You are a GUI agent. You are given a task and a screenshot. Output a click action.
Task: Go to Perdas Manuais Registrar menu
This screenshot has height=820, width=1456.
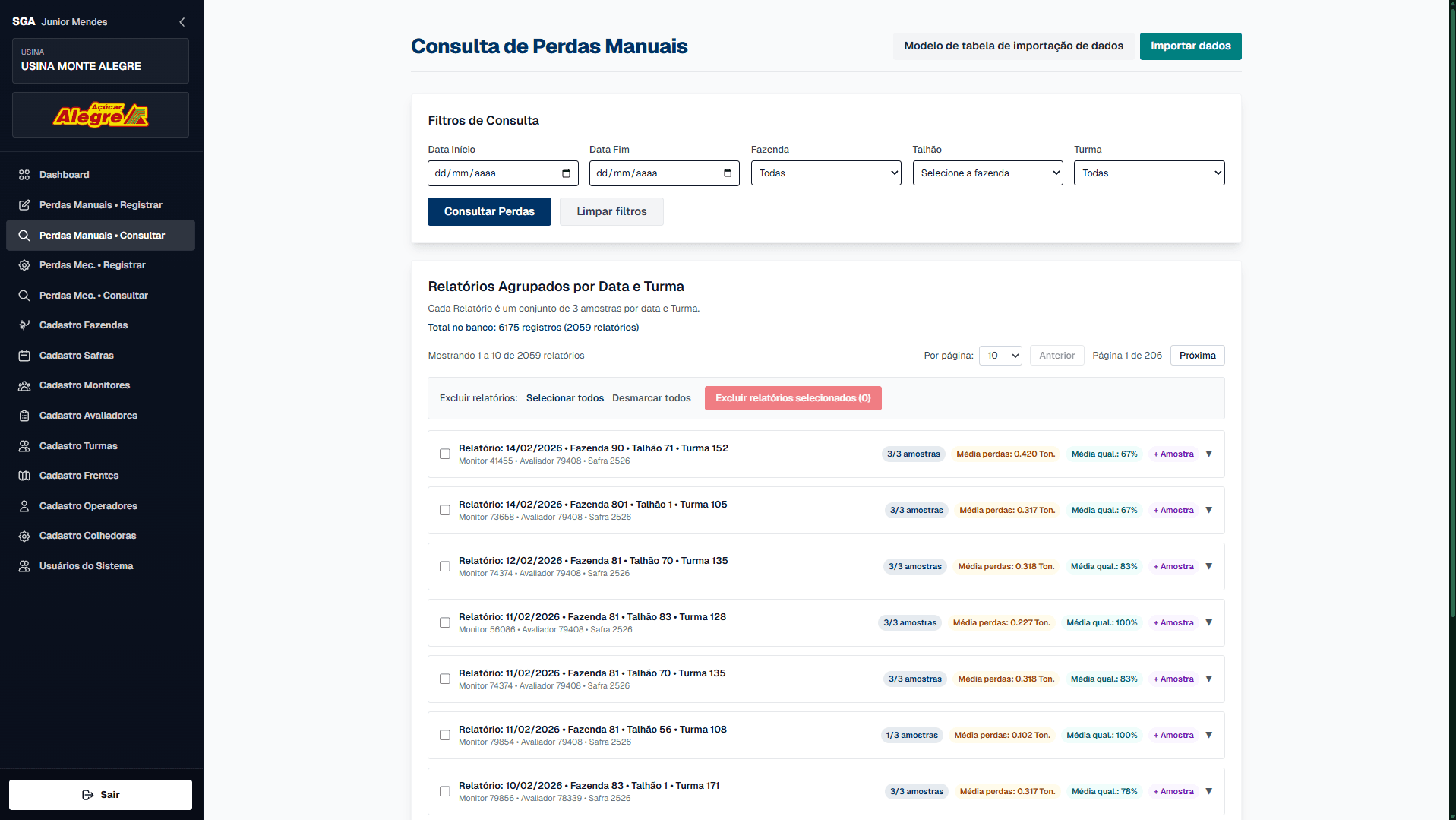[x=100, y=205]
